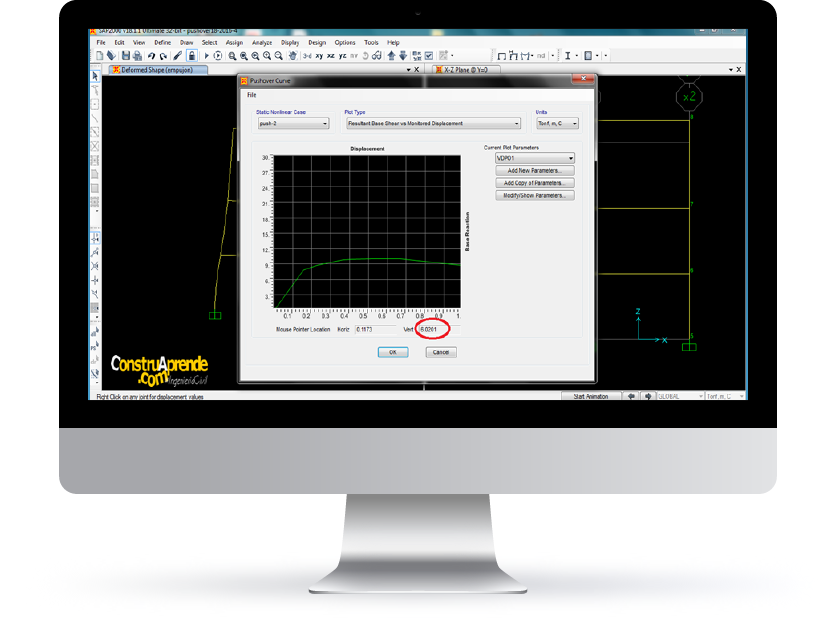Click Add Copy of Parameters button

[x=535, y=183]
